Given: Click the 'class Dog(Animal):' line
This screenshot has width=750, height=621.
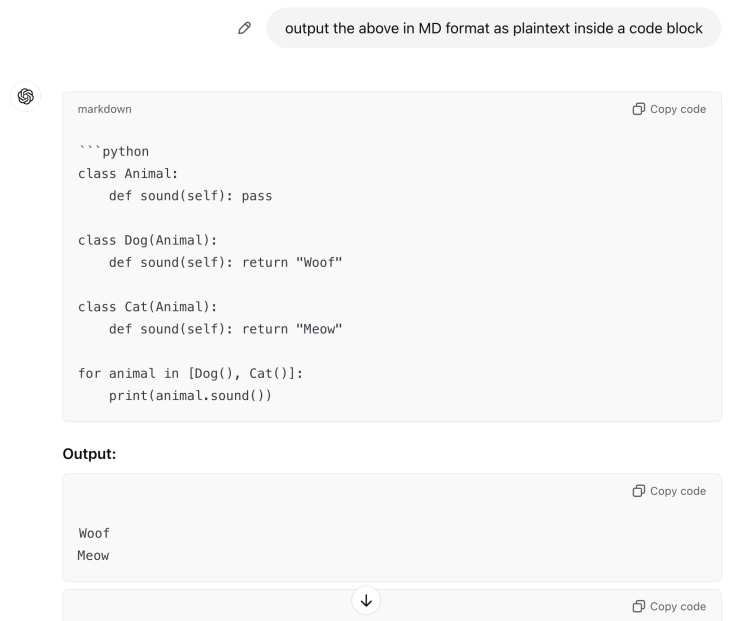Looking at the screenshot, I should [x=147, y=240].
